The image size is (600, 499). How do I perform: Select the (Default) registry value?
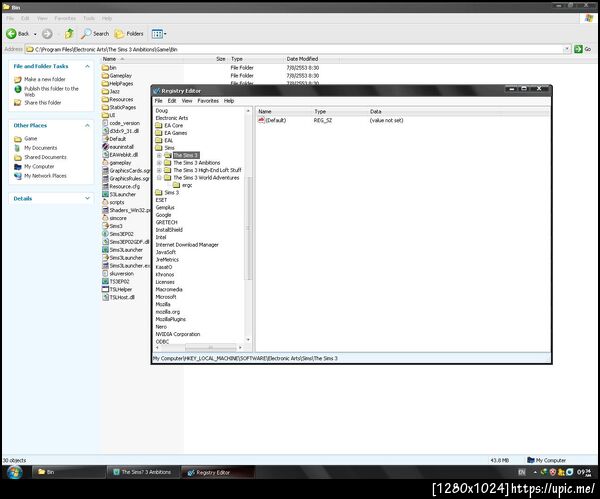[x=272, y=120]
